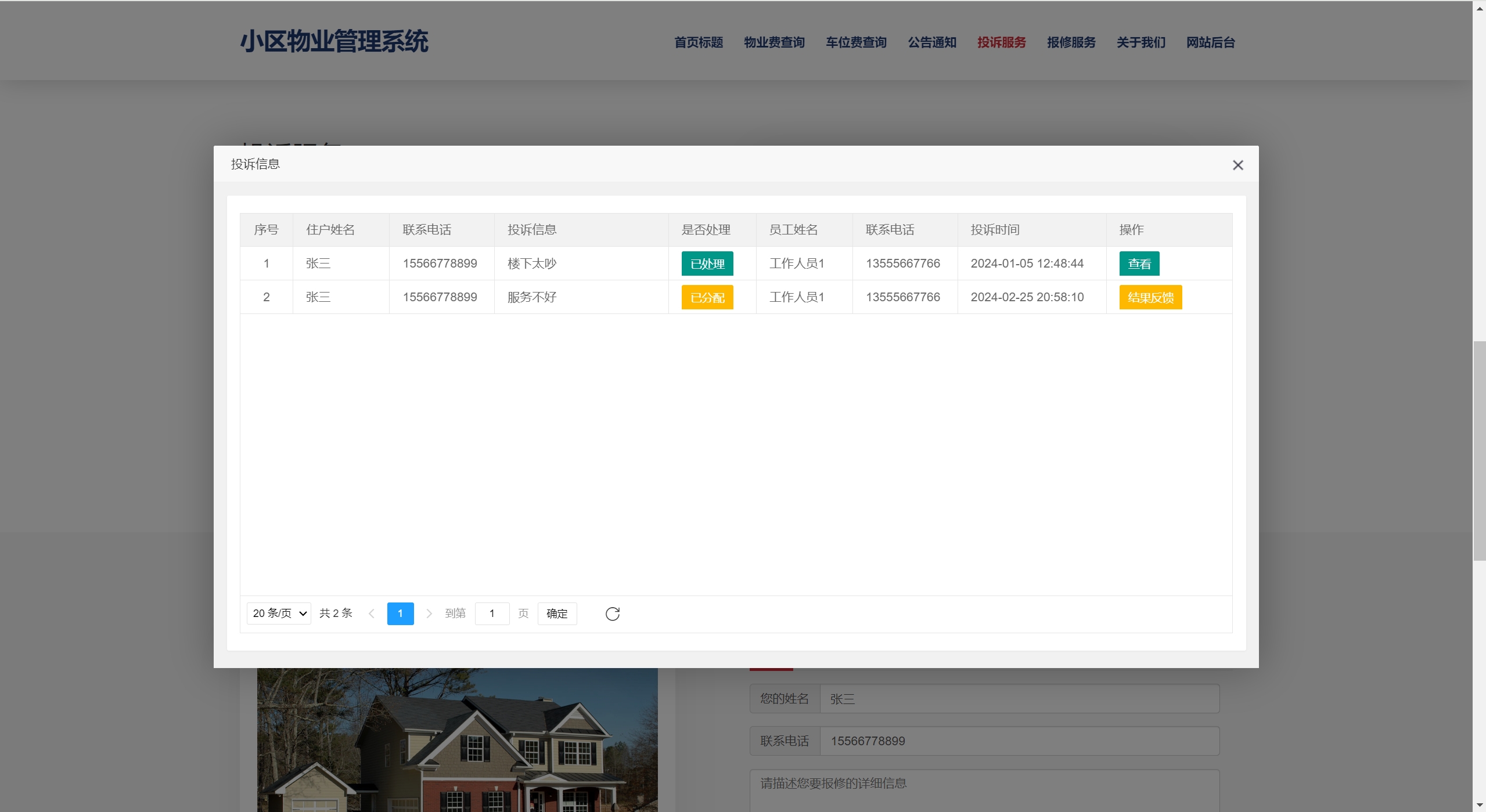This screenshot has height=812, width=1486.
Task: Open 车位费查询 navigation item
Action: pos(856,42)
